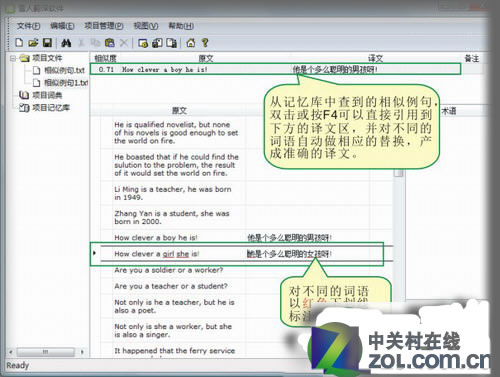Click the window icon with yellow badge
The width and height of the screenshot is (500, 377).
coord(143,43)
